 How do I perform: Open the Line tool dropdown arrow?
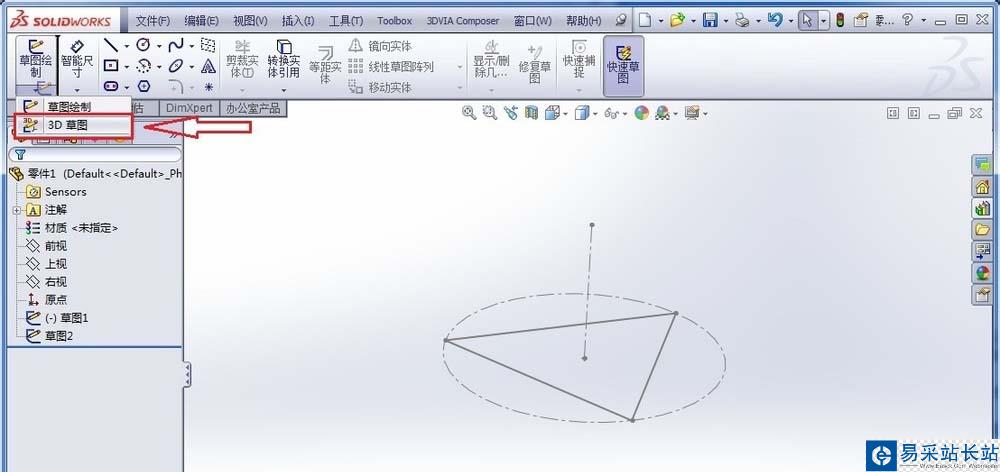(126, 46)
